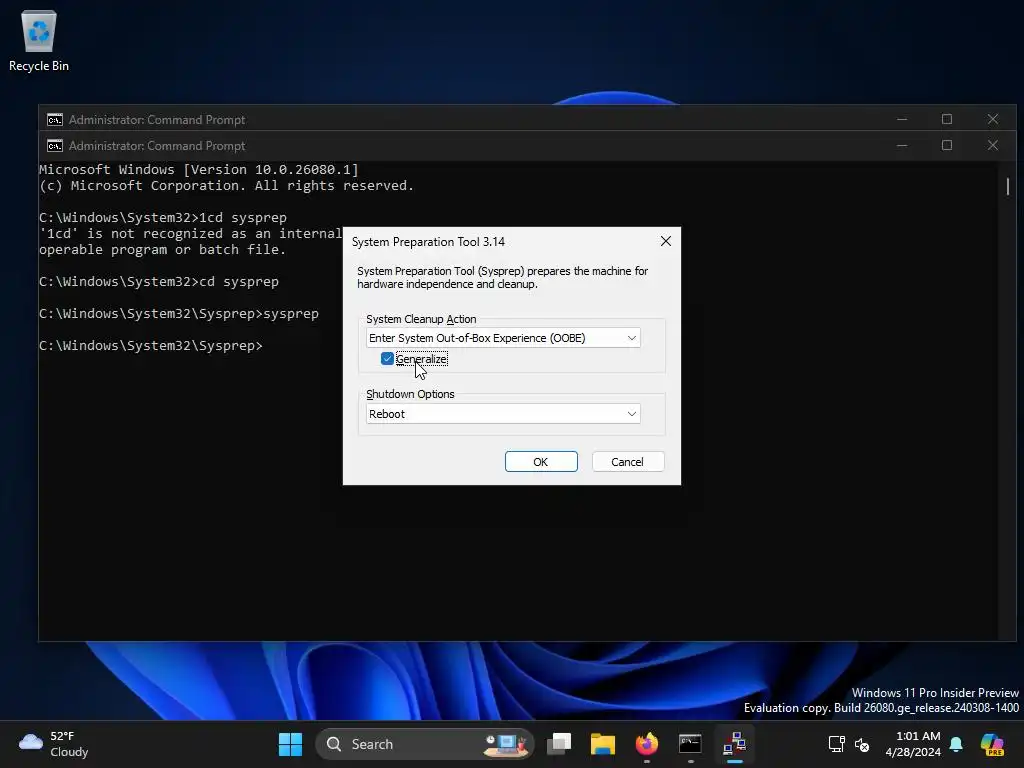Close the System Preparation Tool dialog
The height and width of the screenshot is (768, 1024).
pyautogui.click(x=665, y=241)
